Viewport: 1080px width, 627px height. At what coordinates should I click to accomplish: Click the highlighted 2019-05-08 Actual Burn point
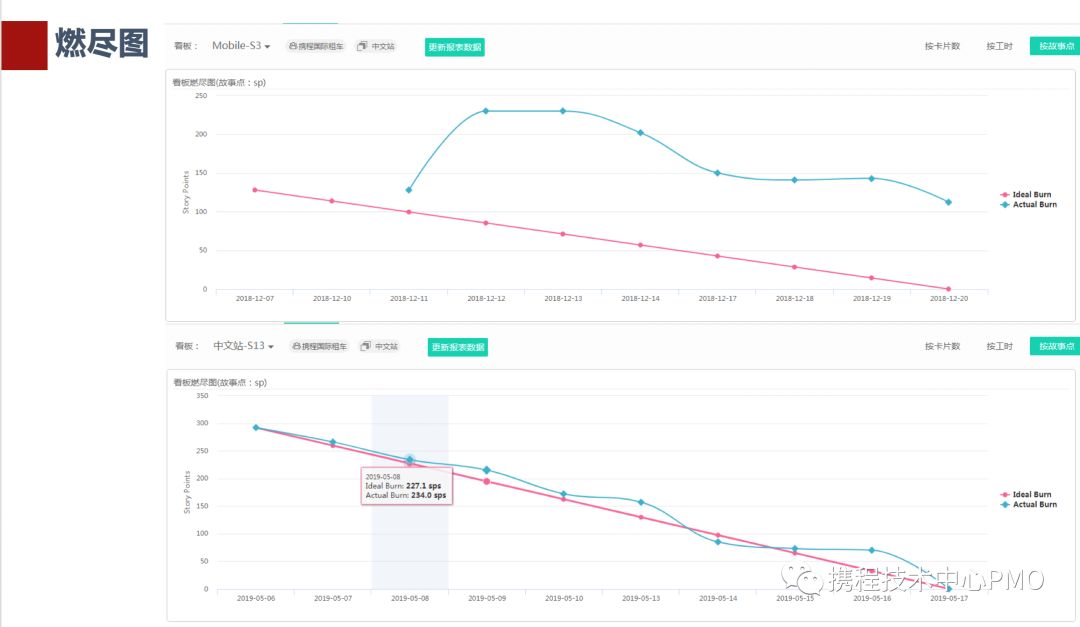[410, 459]
